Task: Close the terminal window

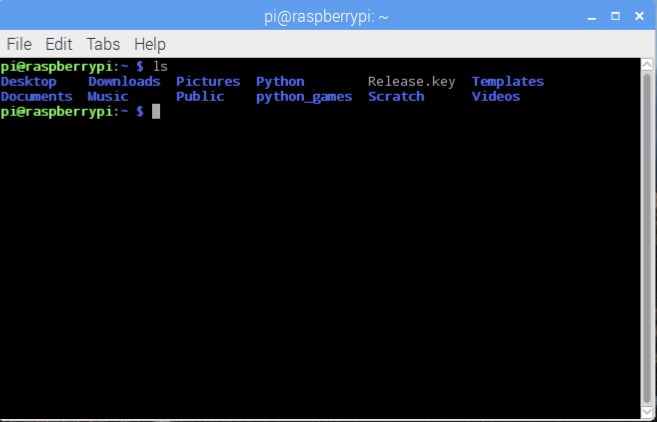Action: (x=639, y=16)
